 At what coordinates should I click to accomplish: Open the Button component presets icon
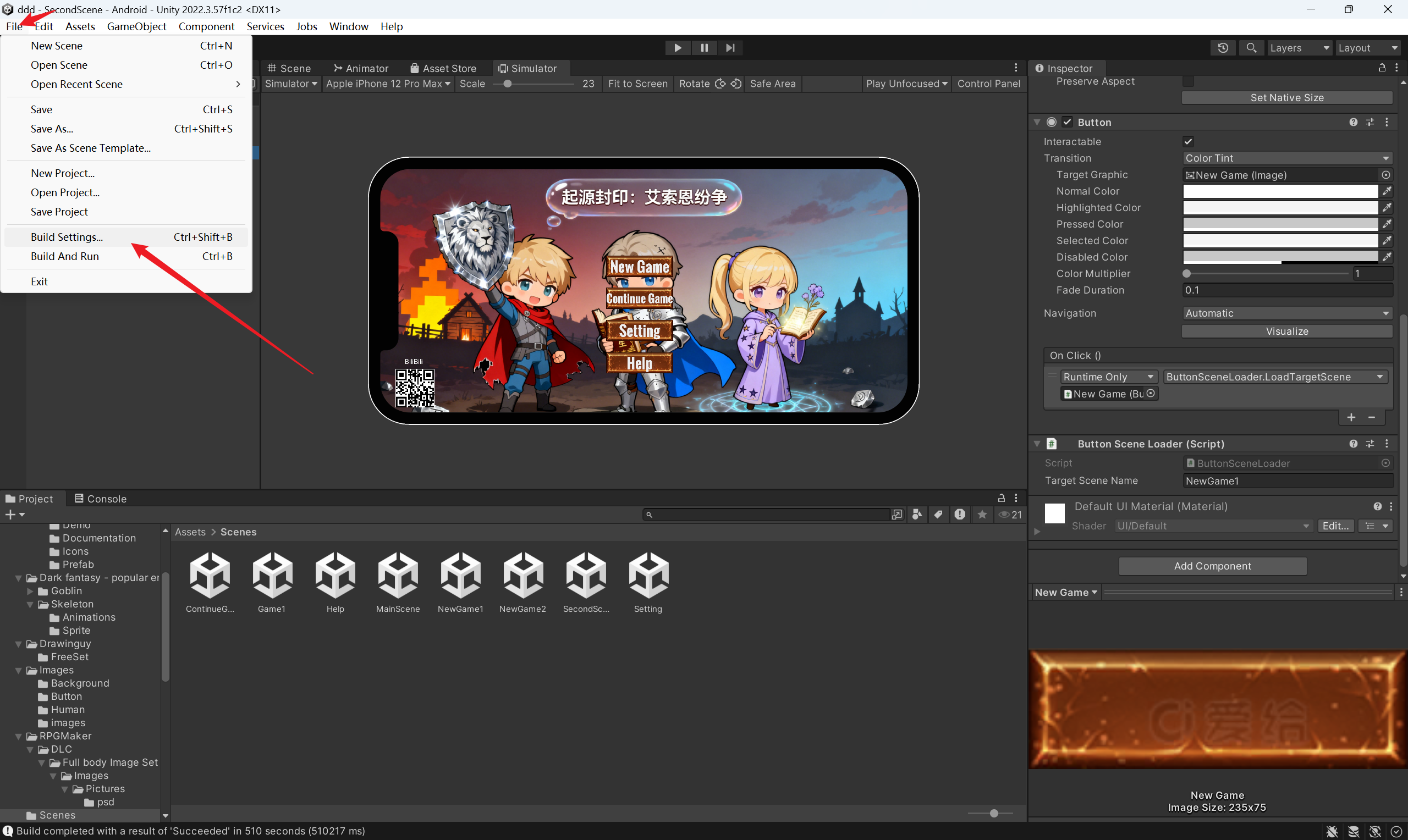[1370, 122]
